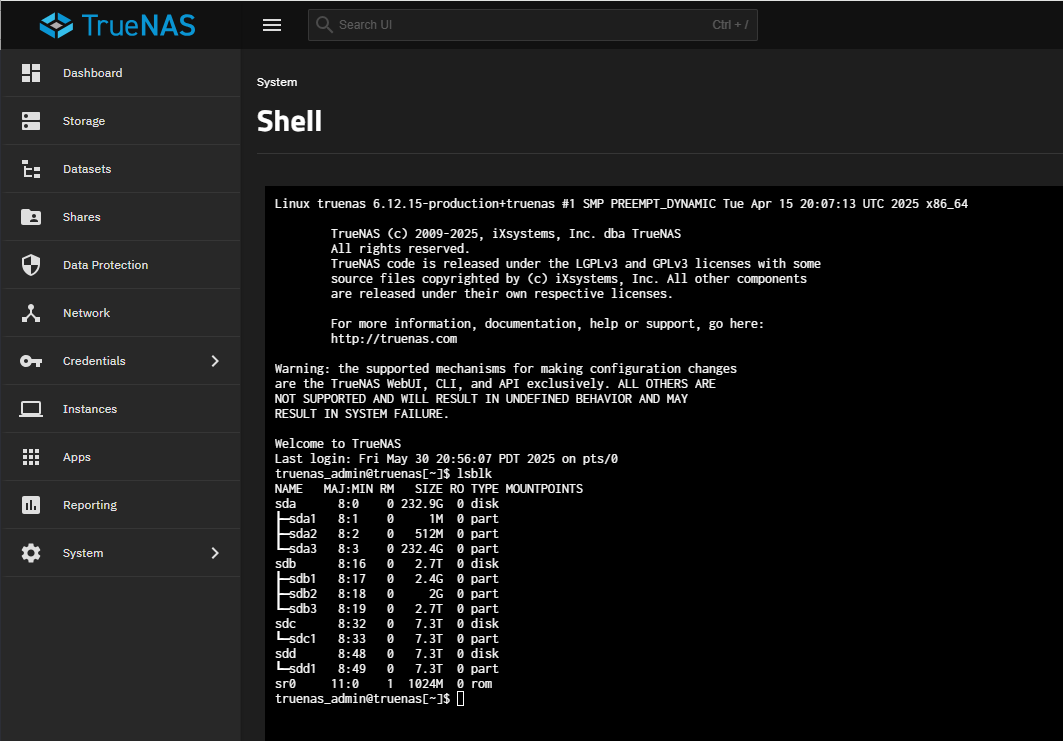
Task: Expand the Credentials submenu chevron
Action: pyautogui.click(x=215, y=361)
